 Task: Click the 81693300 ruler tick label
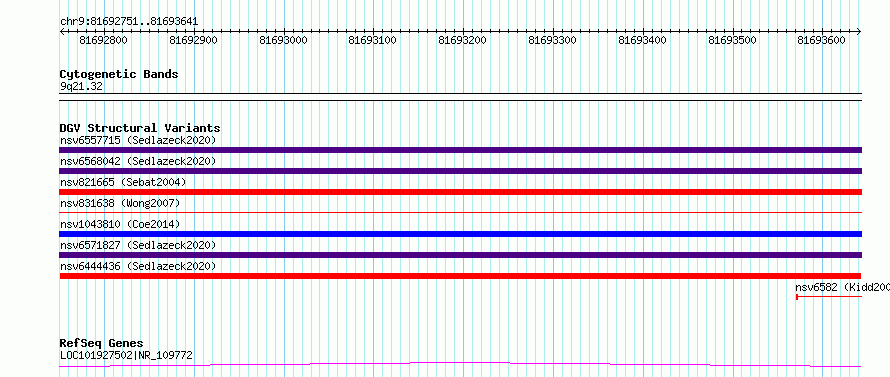pos(552,40)
